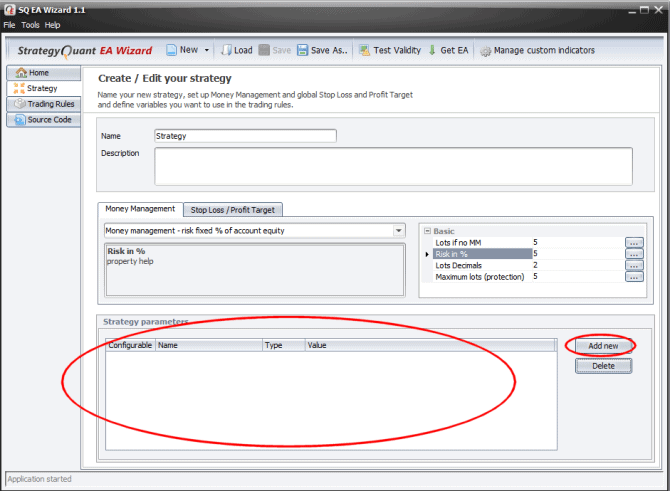Screen dimensions: 670x491
Task: Click ellipsis button for Maximum lots (protection)
Action: tap(634, 277)
